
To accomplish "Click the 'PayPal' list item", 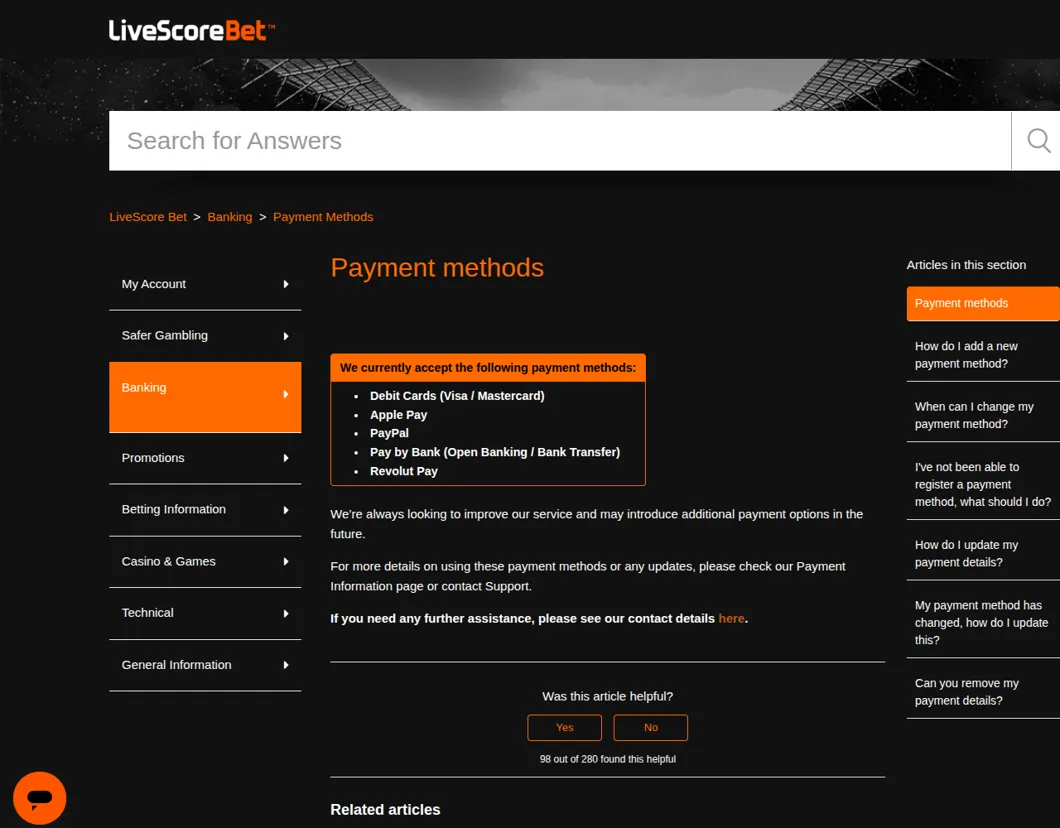I will point(389,433).
